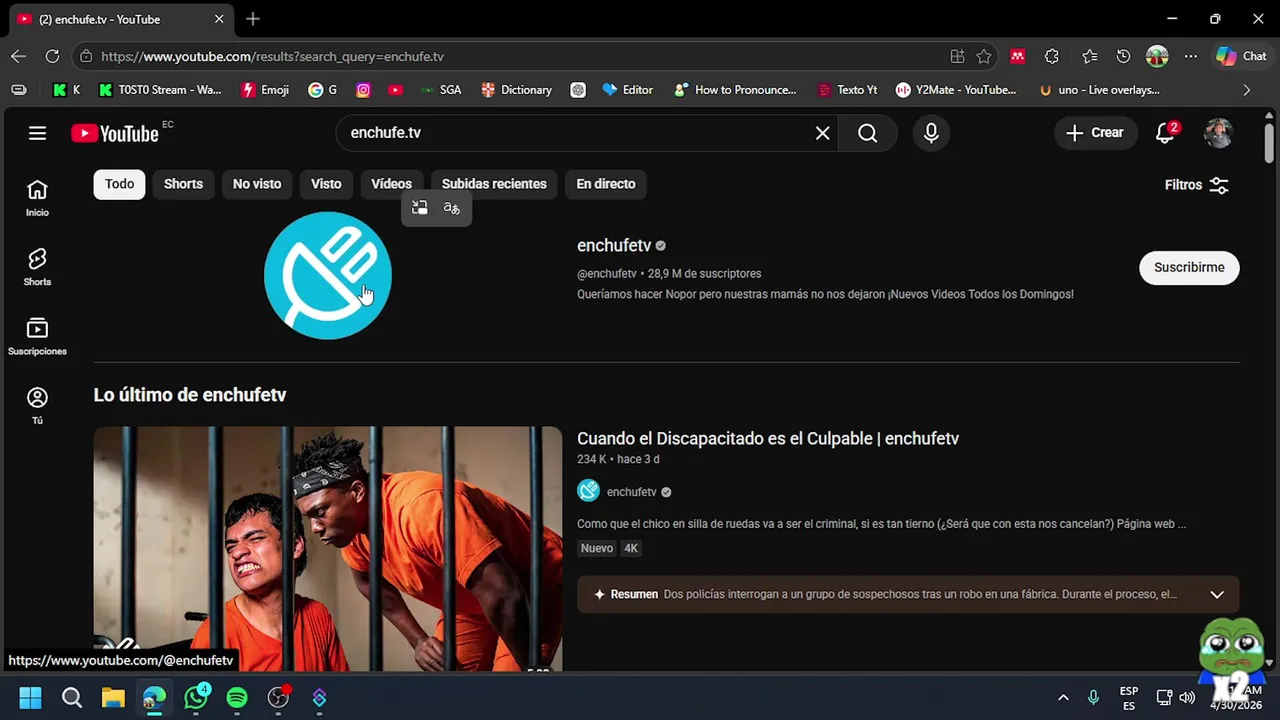This screenshot has width=1280, height=720.
Task: Open the browser extensions puzzle icon
Action: coord(1051,56)
